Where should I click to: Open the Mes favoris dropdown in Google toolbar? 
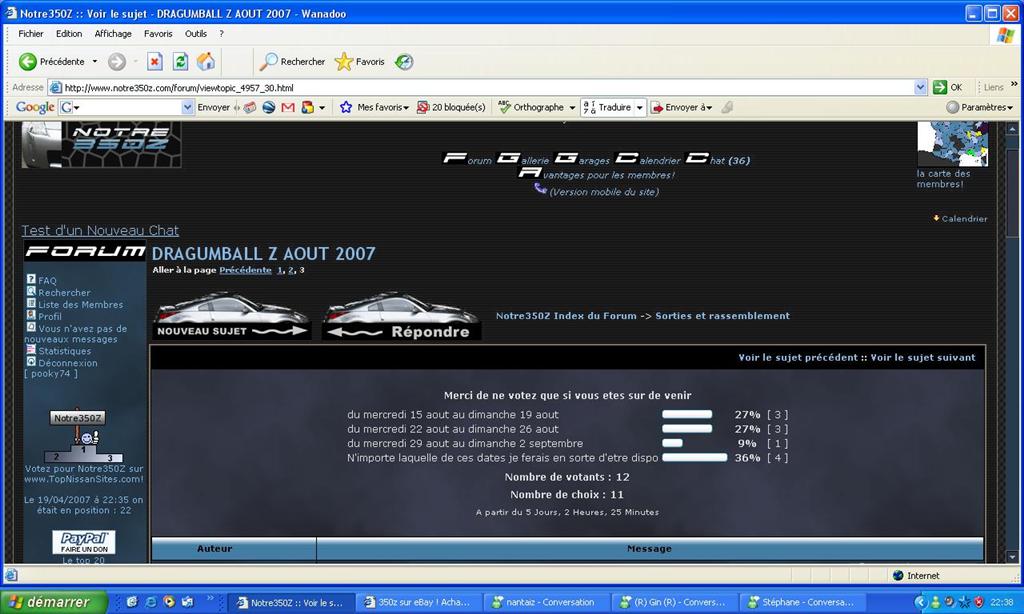375,107
